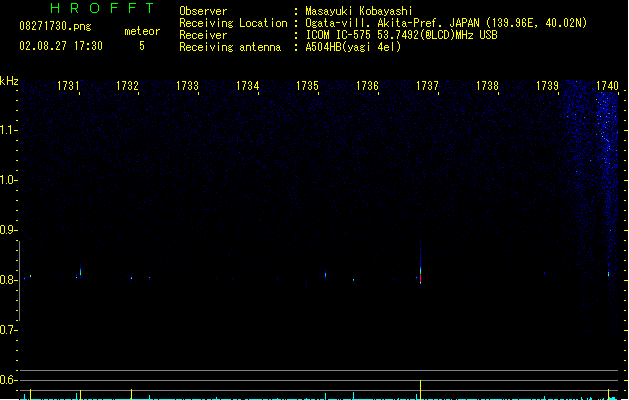
Task: Click the 1732 time axis label
Action: point(127,86)
